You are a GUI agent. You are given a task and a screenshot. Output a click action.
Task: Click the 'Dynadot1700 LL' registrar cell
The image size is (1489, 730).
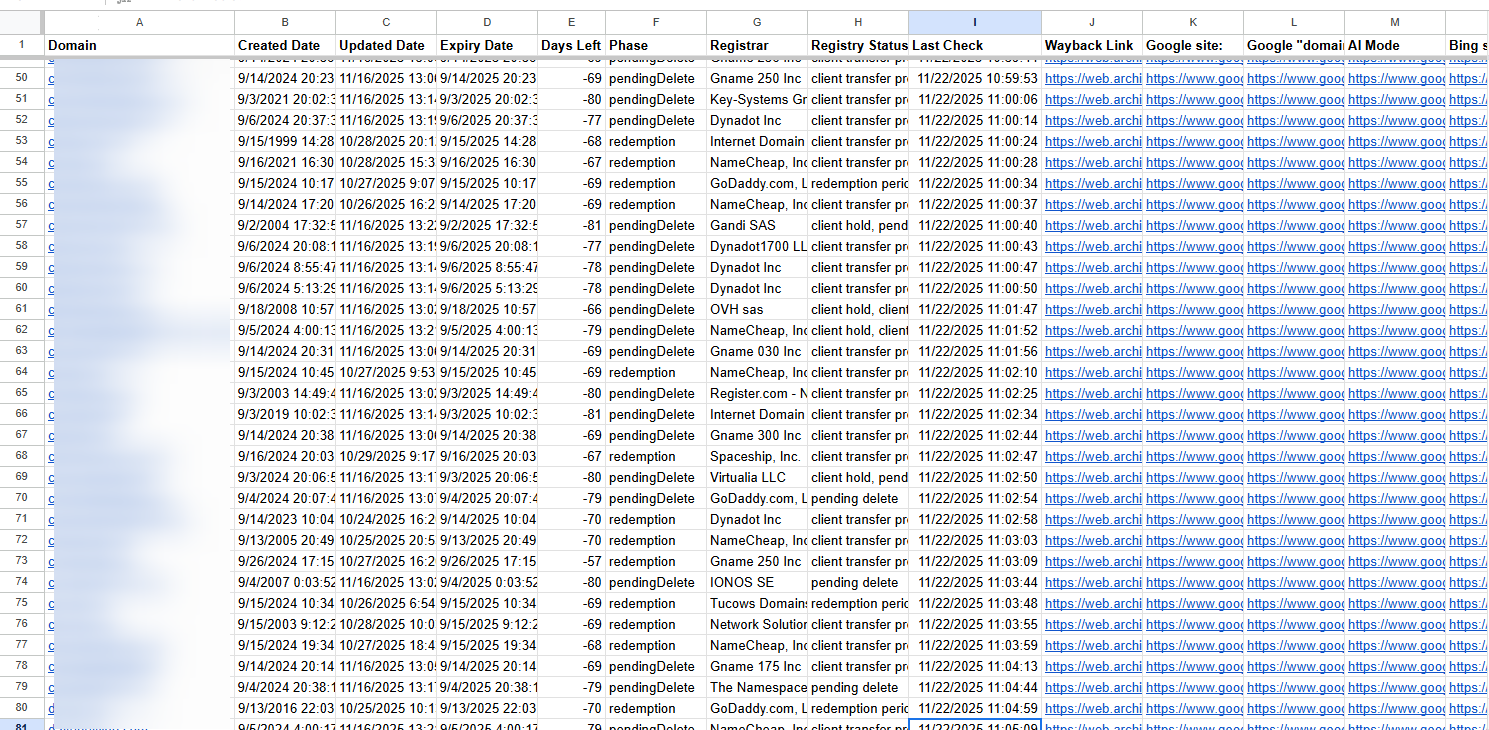point(757,246)
